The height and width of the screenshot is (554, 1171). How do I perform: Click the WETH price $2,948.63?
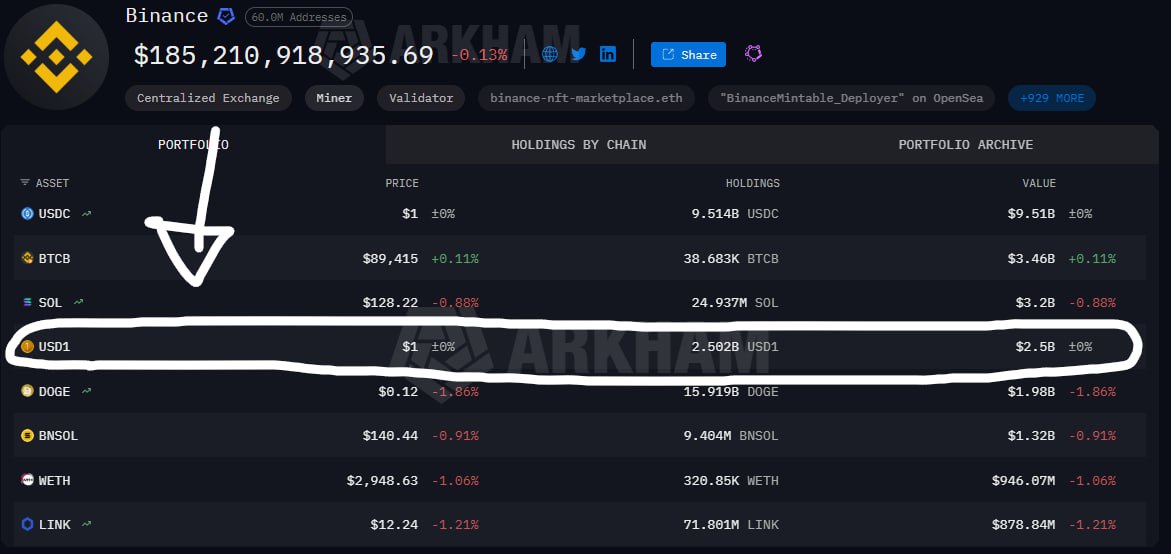coord(382,480)
